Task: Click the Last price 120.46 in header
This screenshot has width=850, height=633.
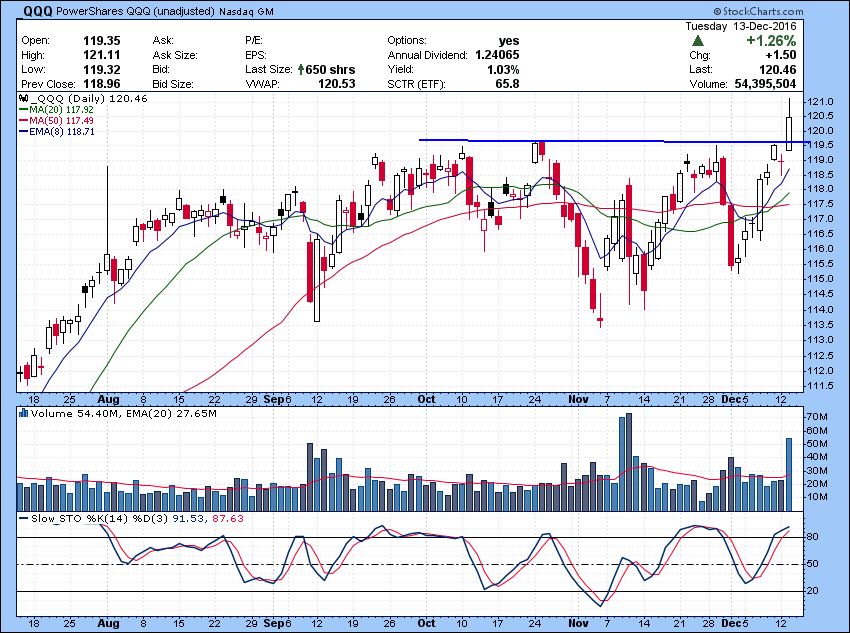Action: coord(777,69)
